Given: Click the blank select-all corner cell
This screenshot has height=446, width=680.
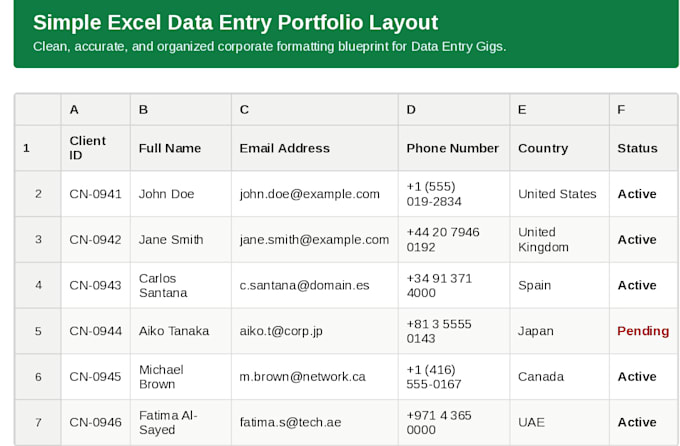Looking at the screenshot, I should [38, 109].
